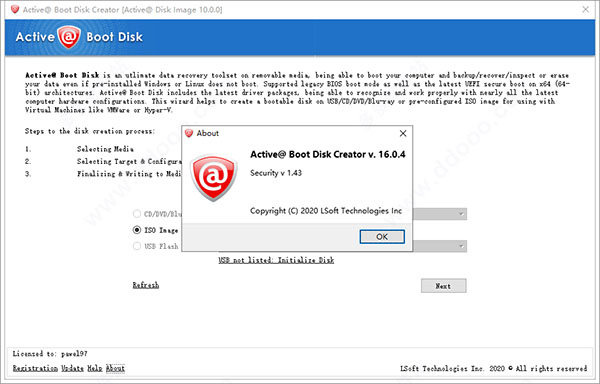Click the 'Licensed to: pavel97' text
This screenshot has width=600, height=384.
(x=50, y=353)
